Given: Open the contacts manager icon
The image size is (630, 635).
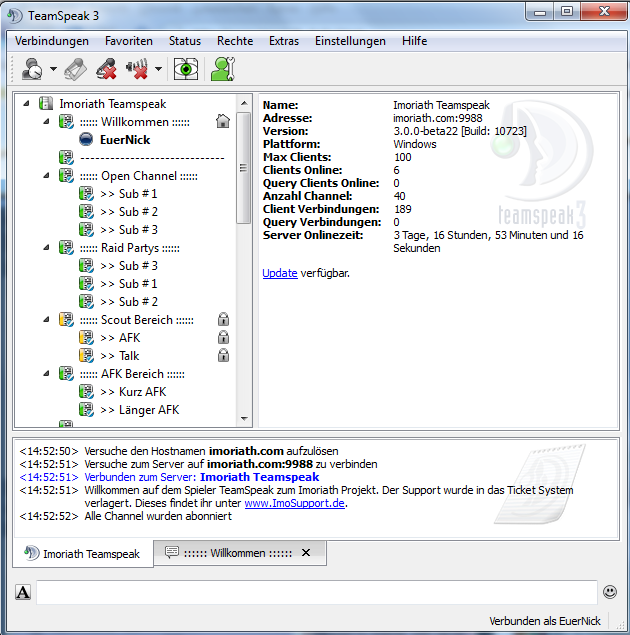Looking at the screenshot, I should pyautogui.click(x=222, y=69).
